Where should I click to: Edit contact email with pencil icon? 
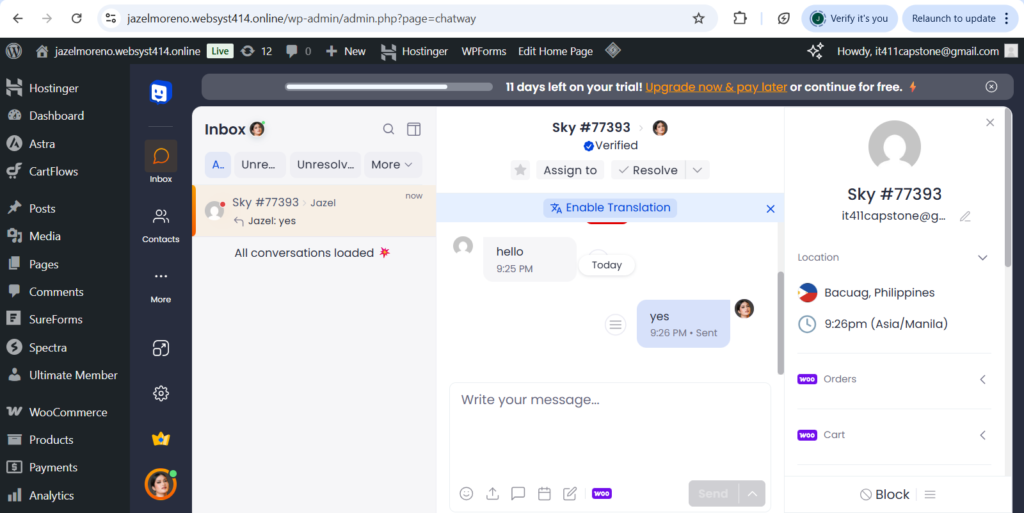965,216
